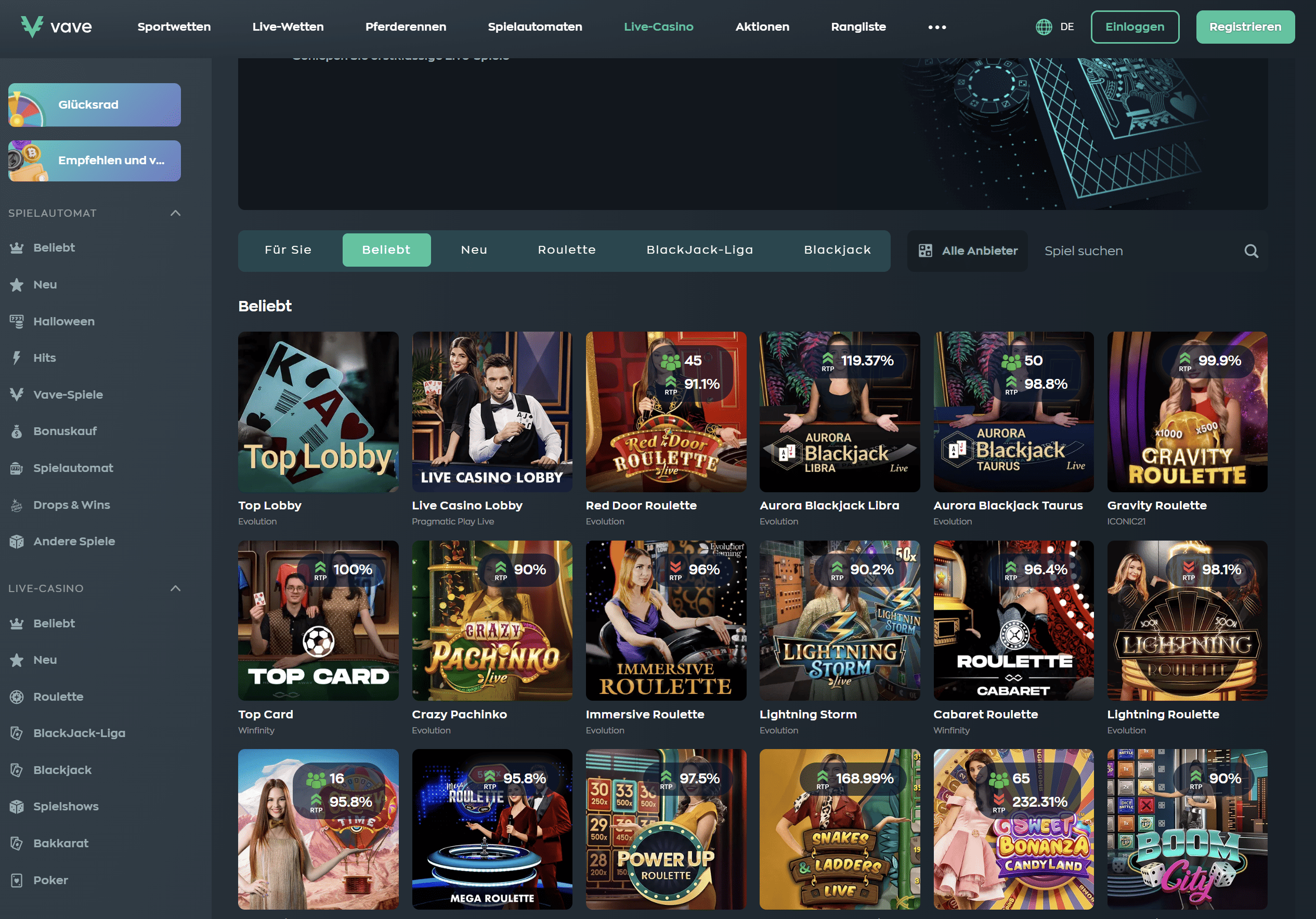
Task: Click the search magnifier icon
Action: (x=1251, y=251)
